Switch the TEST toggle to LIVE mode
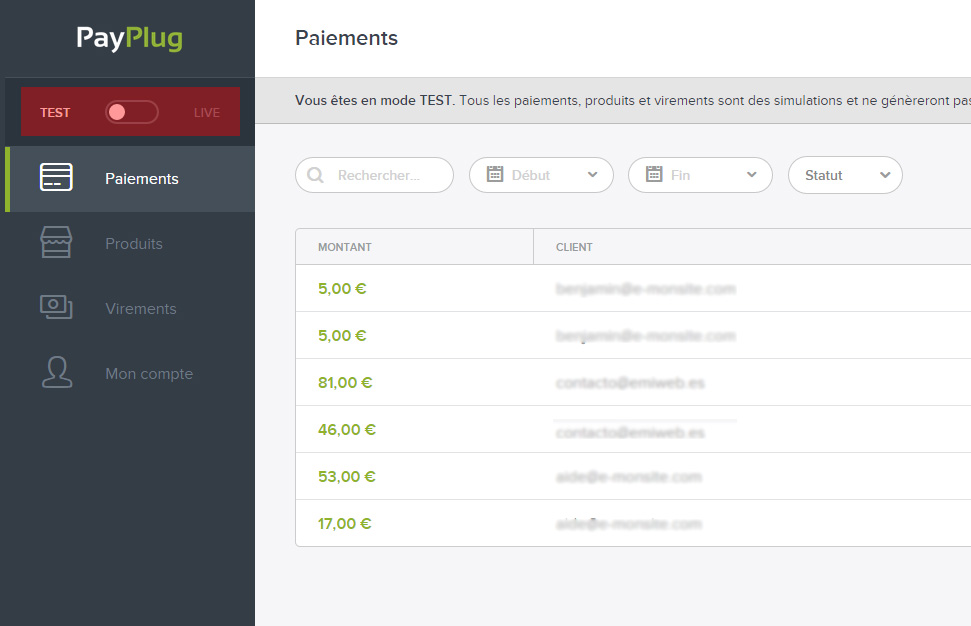The width and height of the screenshot is (971, 626). [131, 112]
